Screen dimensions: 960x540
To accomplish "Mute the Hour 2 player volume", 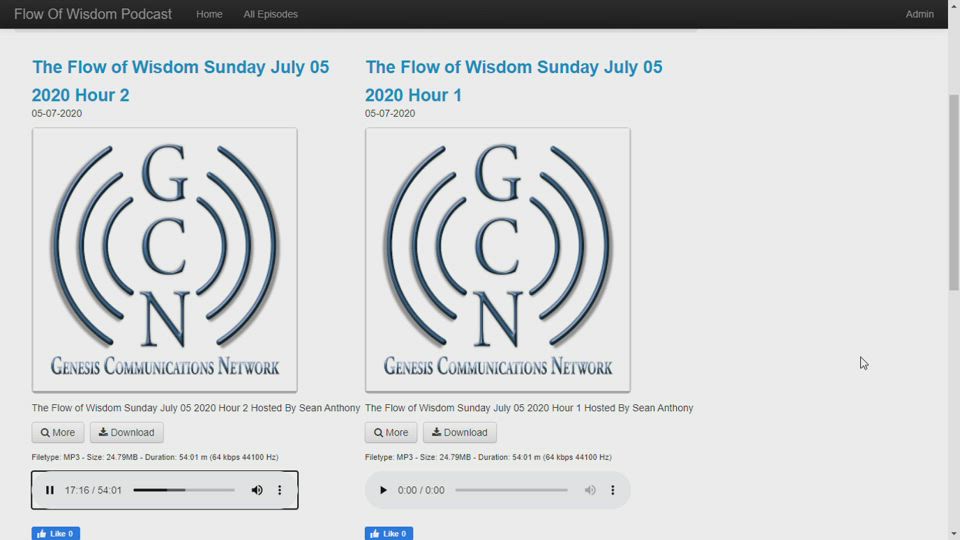I will point(257,490).
